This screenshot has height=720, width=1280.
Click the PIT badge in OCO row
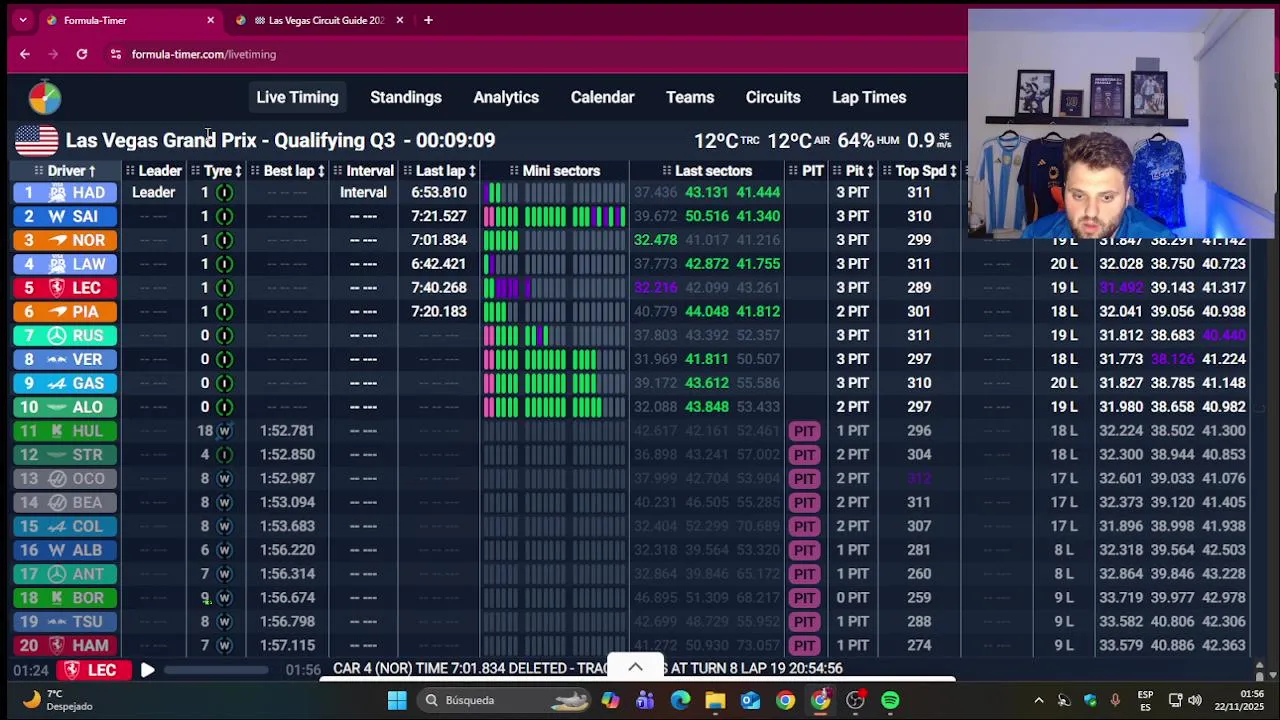pyautogui.click(x=804, y=478)
